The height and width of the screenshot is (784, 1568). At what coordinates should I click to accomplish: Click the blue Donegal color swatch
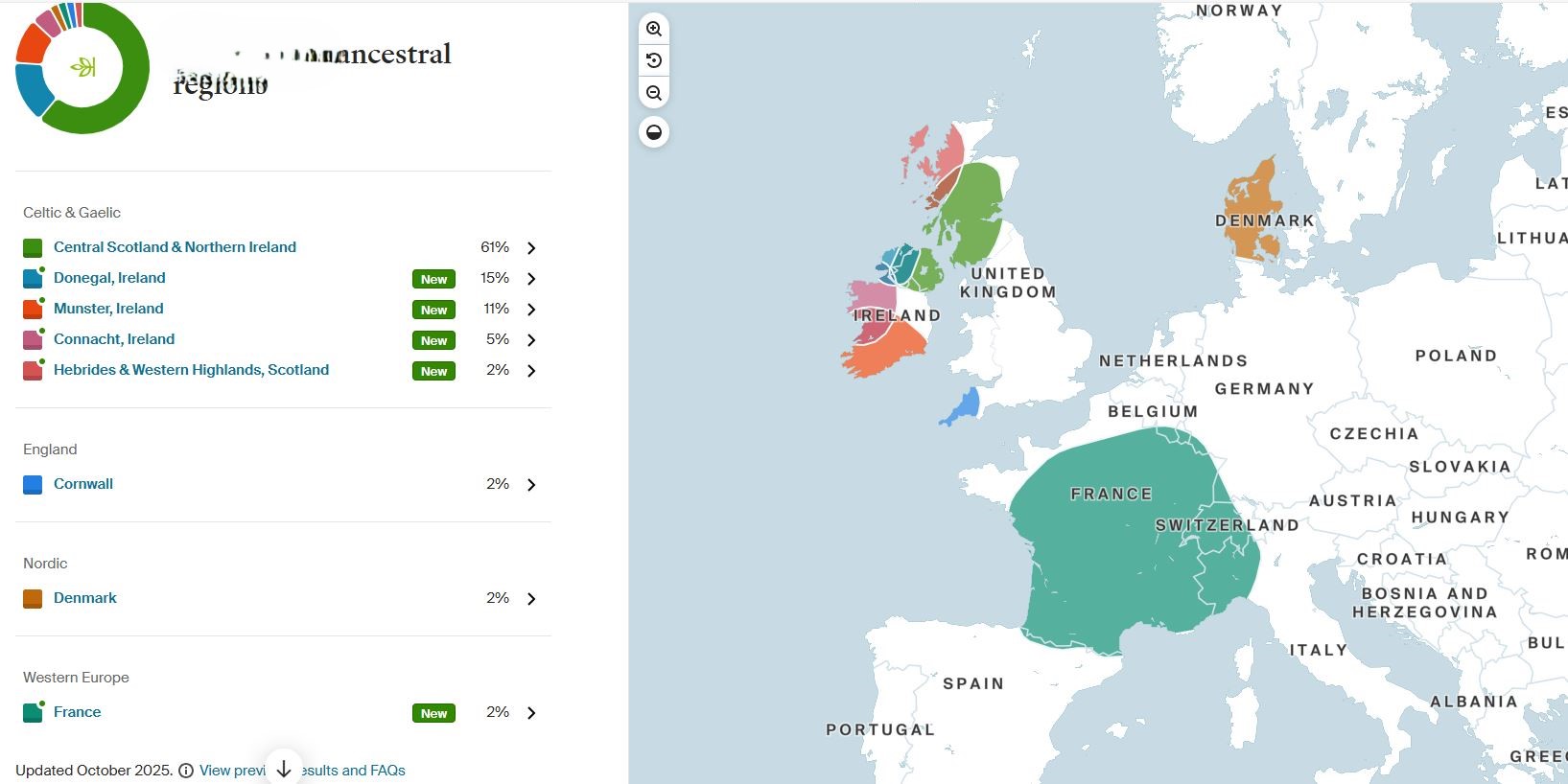(x=33, y=279)
